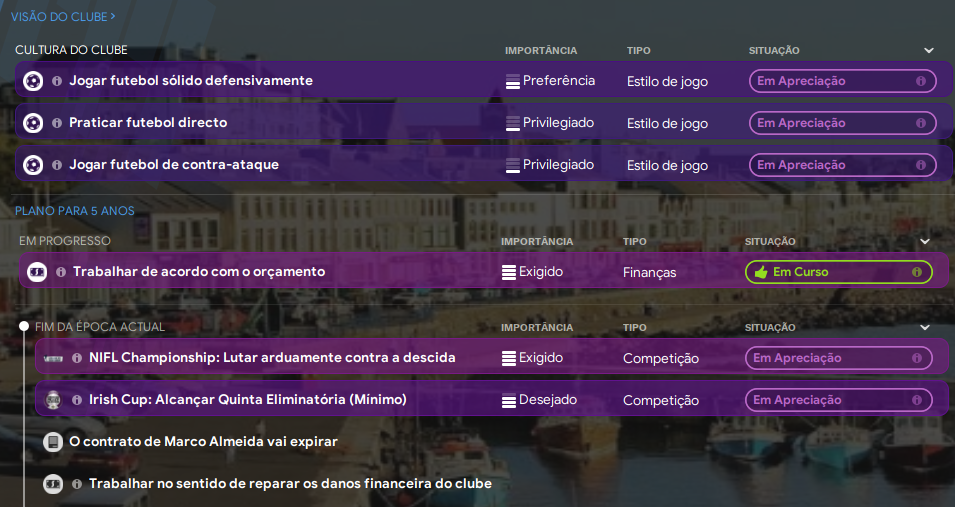Open info icon next to Jogar futebol de contra-ataque
955x507 pixels.
[57, 165]
